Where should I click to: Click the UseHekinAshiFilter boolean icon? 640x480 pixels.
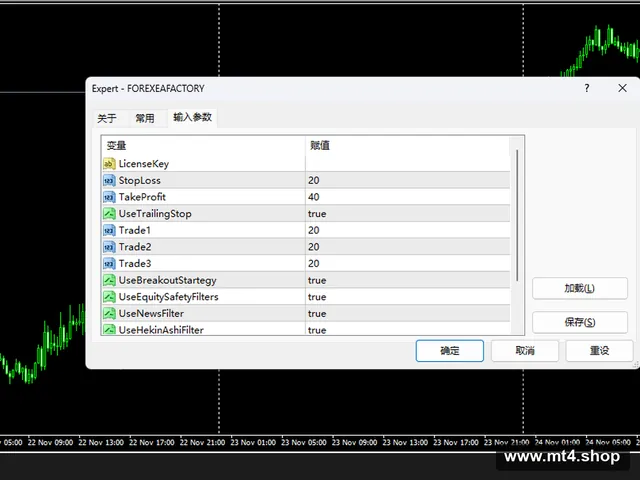click(x=109, y=329)
